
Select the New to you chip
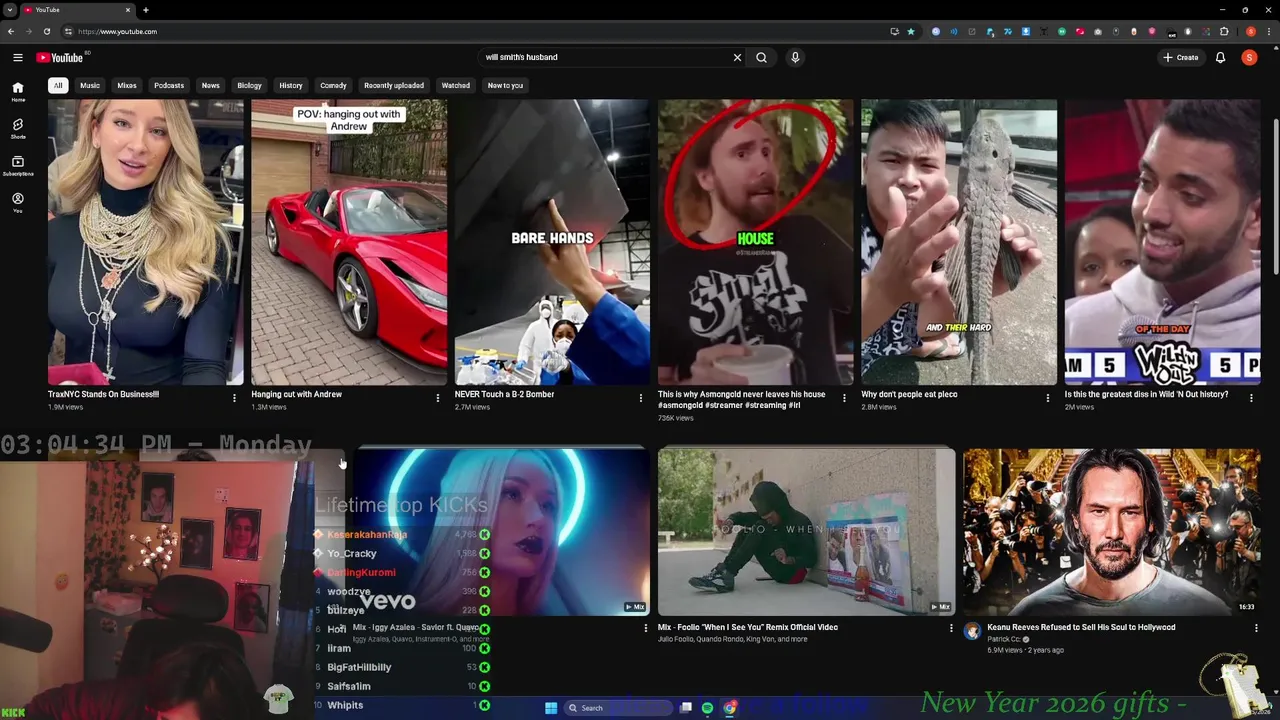pos(505,85)
